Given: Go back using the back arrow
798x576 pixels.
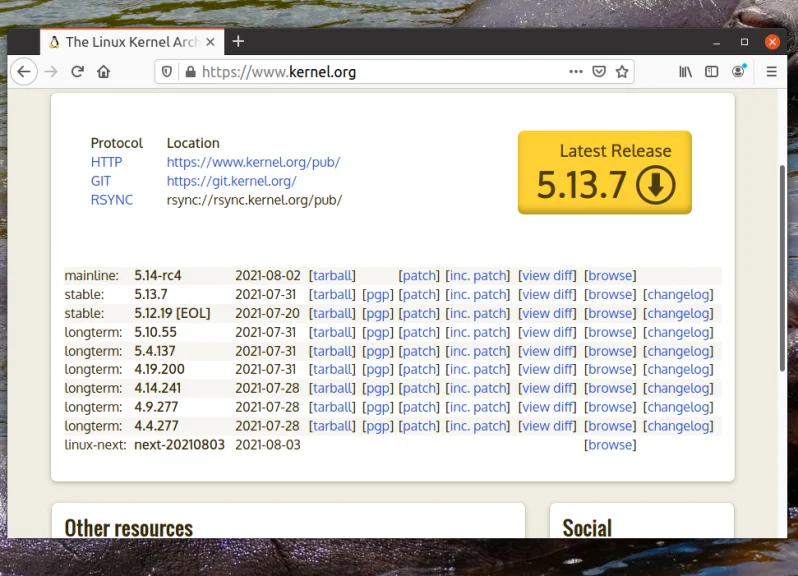Looking at the screenshot, I should click(23, 72).
